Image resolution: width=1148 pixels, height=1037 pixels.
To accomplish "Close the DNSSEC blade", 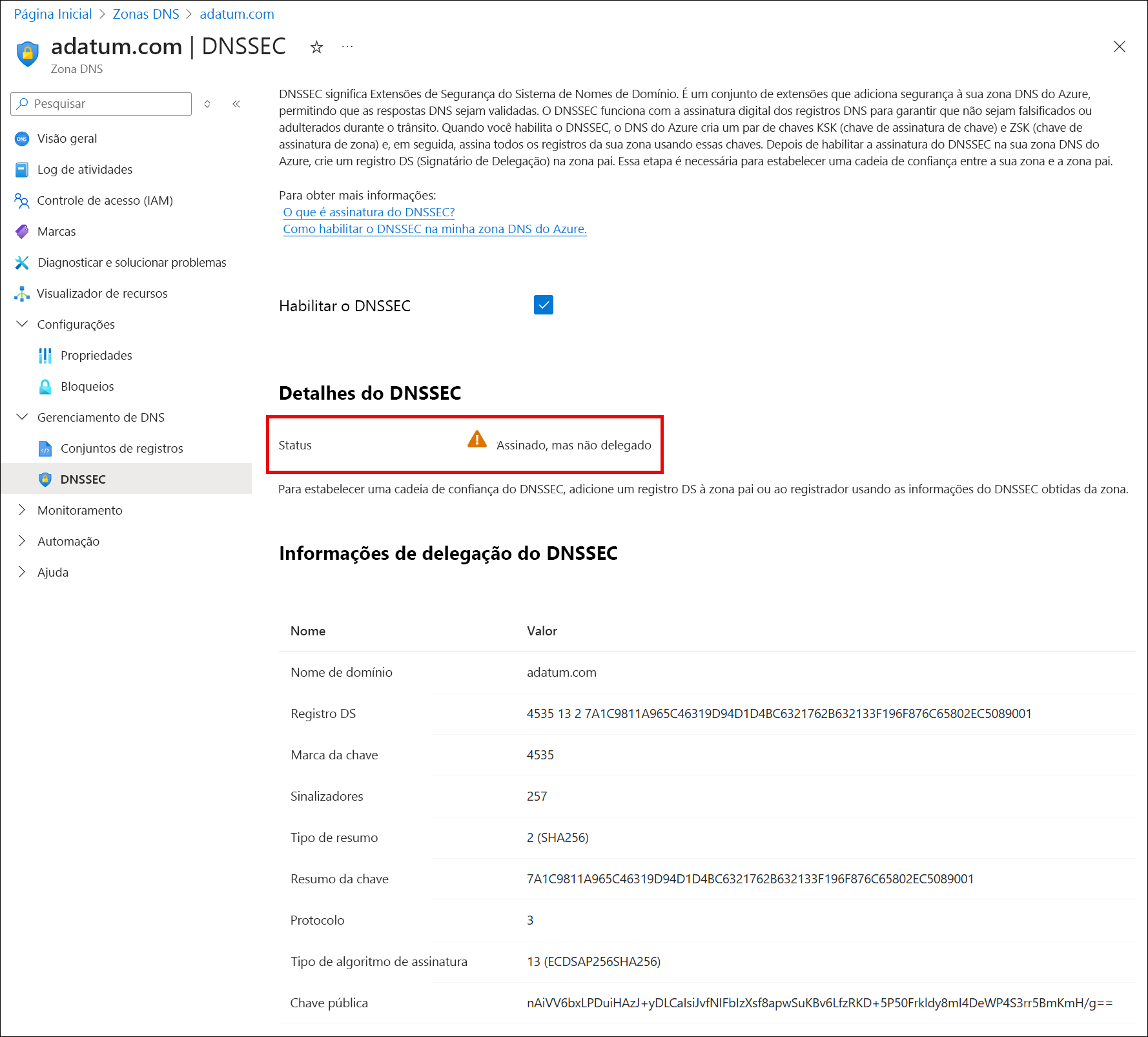I will click(1120, 46).
